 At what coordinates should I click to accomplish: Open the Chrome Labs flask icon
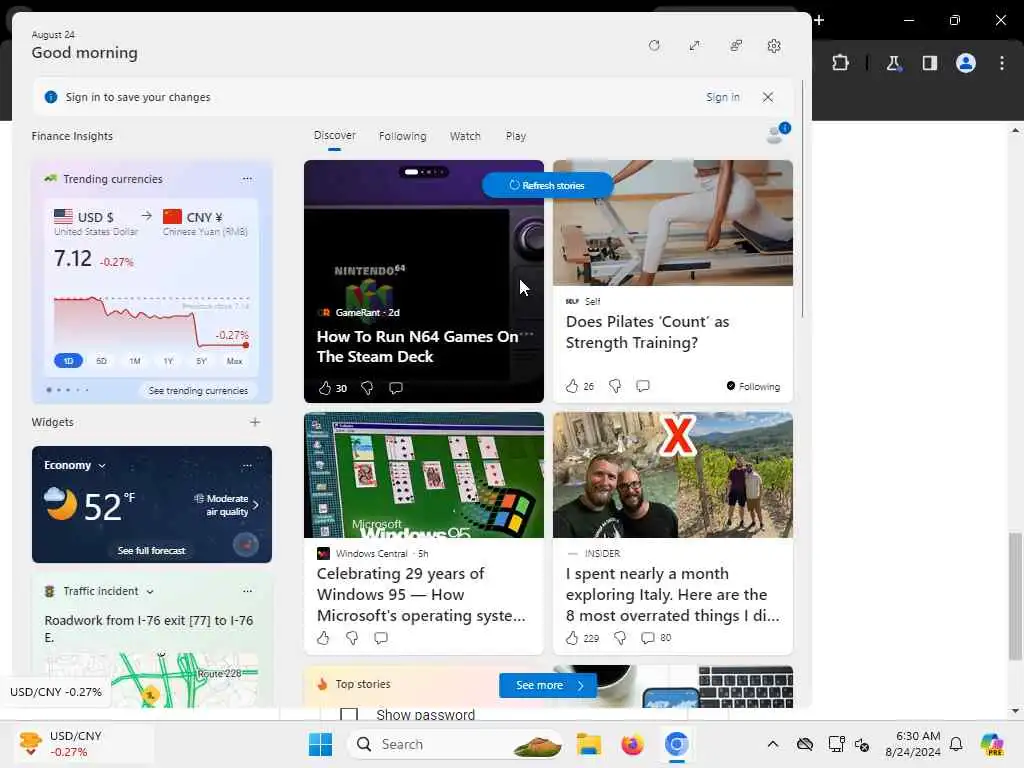(x=893, y=63)
